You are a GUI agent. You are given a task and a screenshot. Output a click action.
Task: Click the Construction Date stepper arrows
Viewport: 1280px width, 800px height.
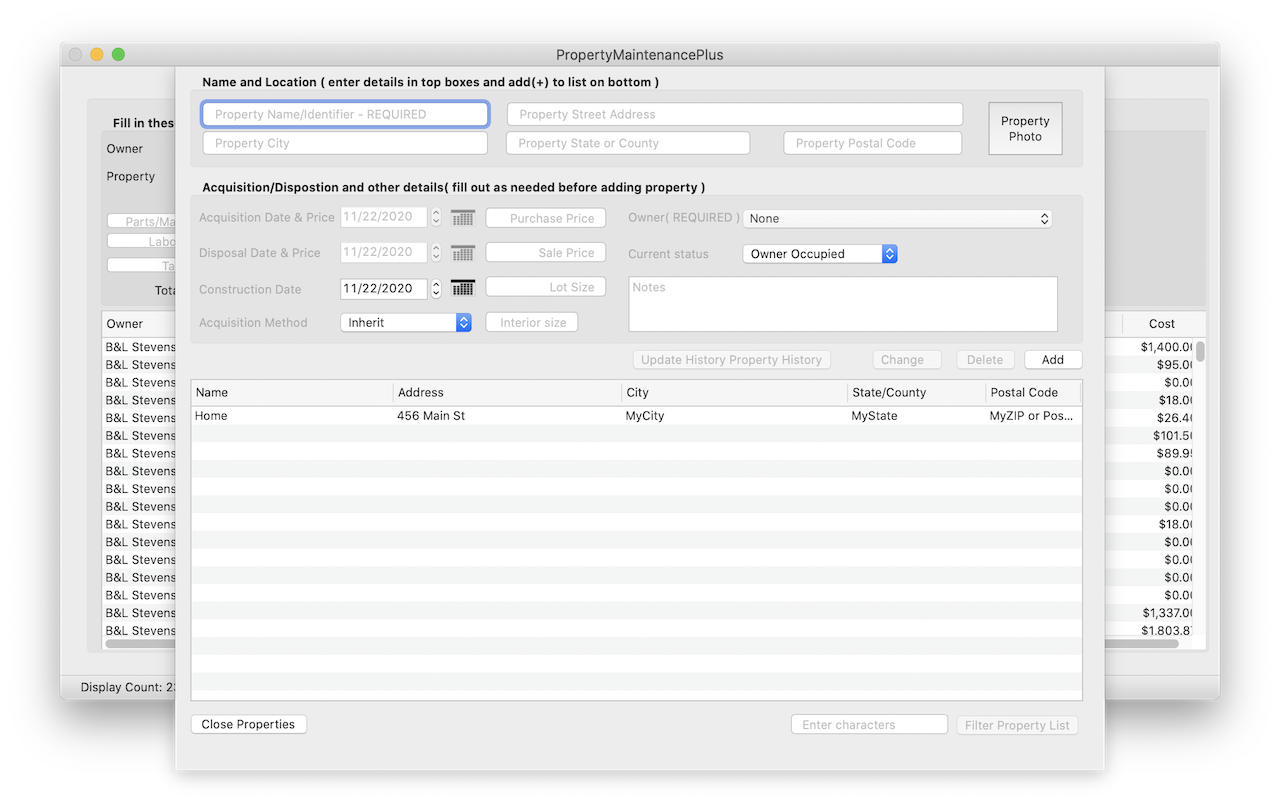click(436, 289)
